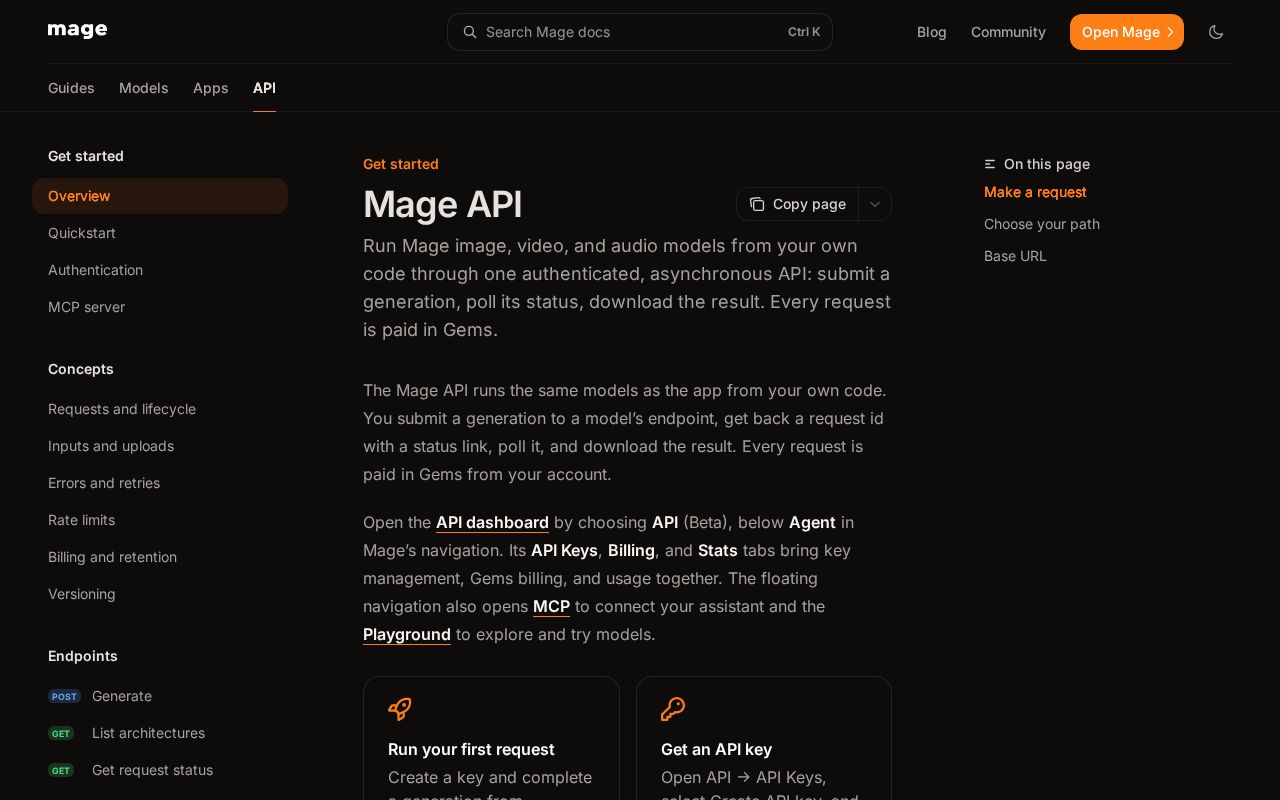The width and height of the screenshot is (1280, 800).
Task: Open Inputs and uploads page
Action: [160, 446]
